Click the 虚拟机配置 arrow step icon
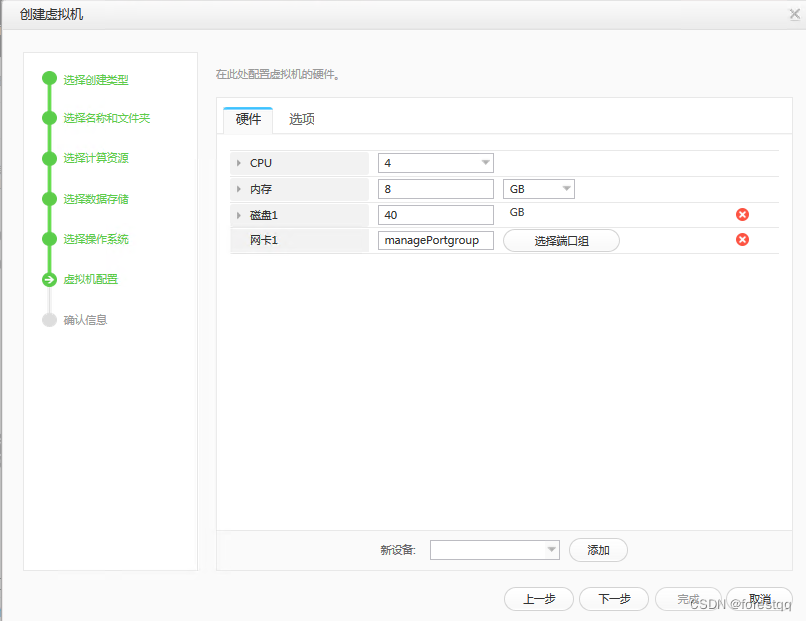The width and height of the screenshot is (806, 621). click(49, 280)
